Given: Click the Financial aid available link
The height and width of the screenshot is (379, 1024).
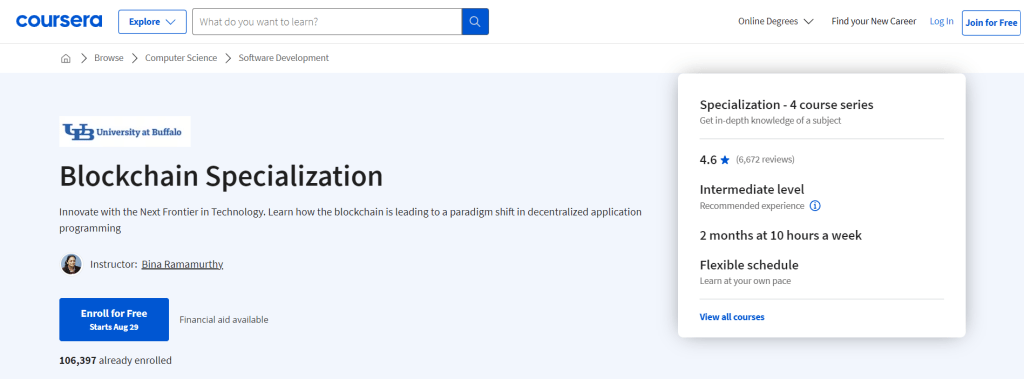Looking at the screenshot, I should coord(223,320).
